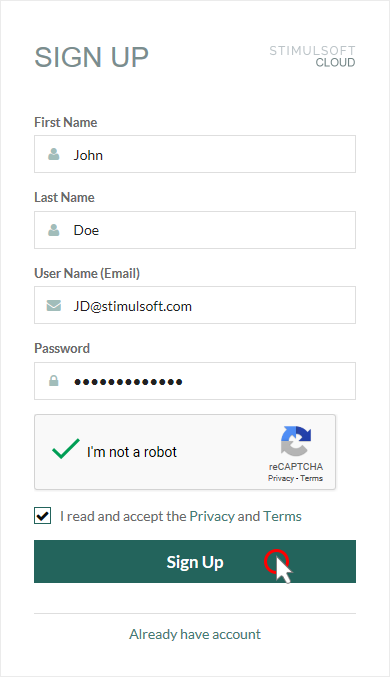Image resolution: width=390 pixels, height=677 pixels.
Task: Click the green reCAPTCHA checkmark
Action: point(66,449)
